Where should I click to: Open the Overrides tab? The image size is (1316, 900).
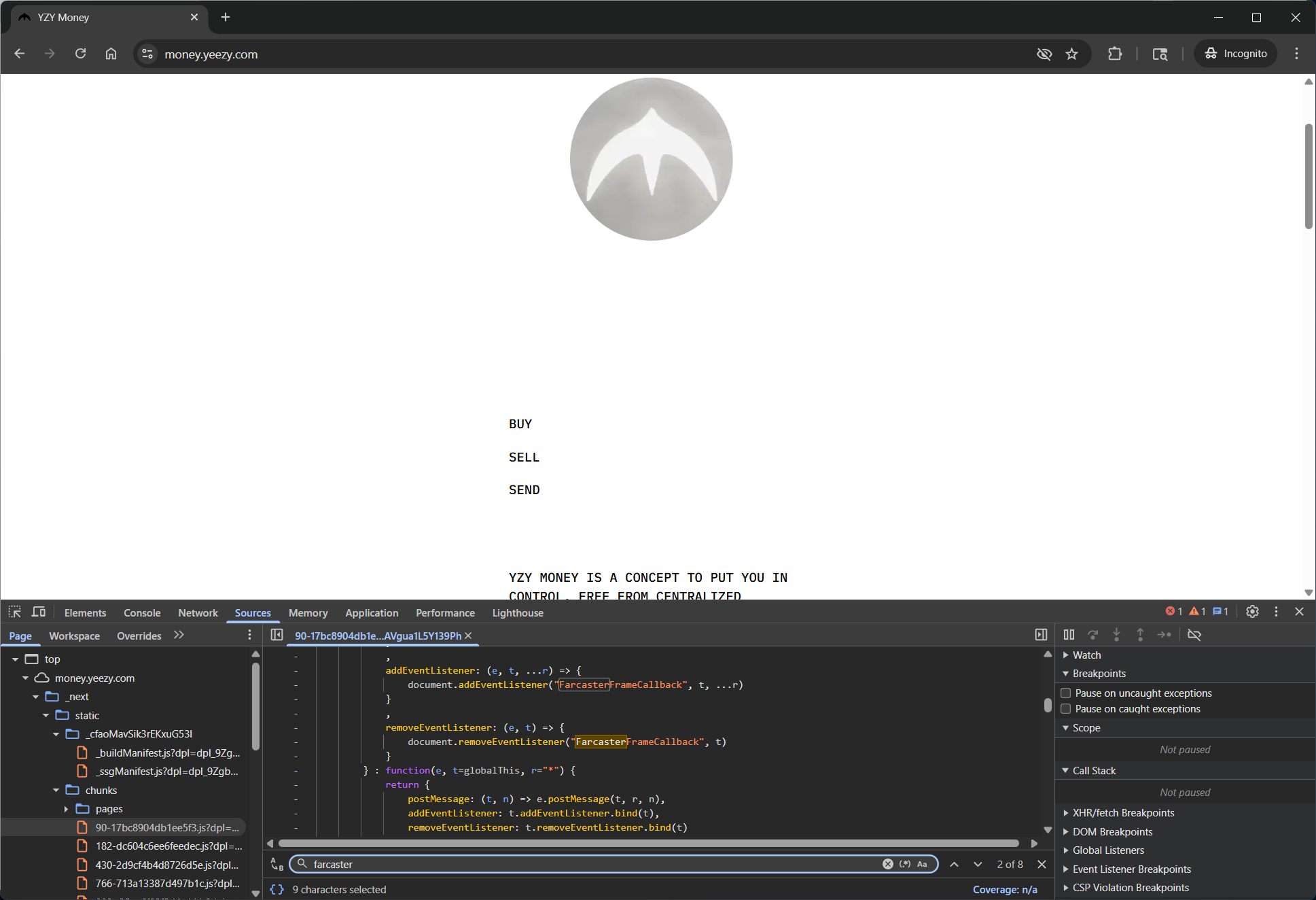139,636
